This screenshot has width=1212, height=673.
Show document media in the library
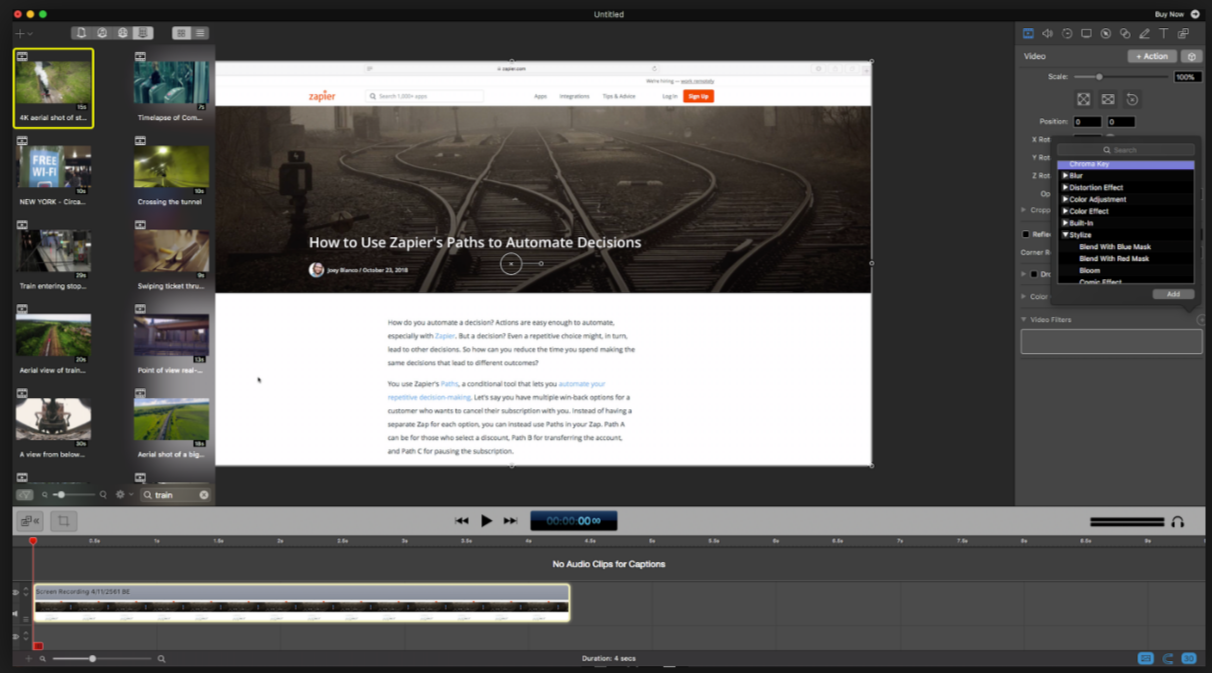click(x=82, y=33)
